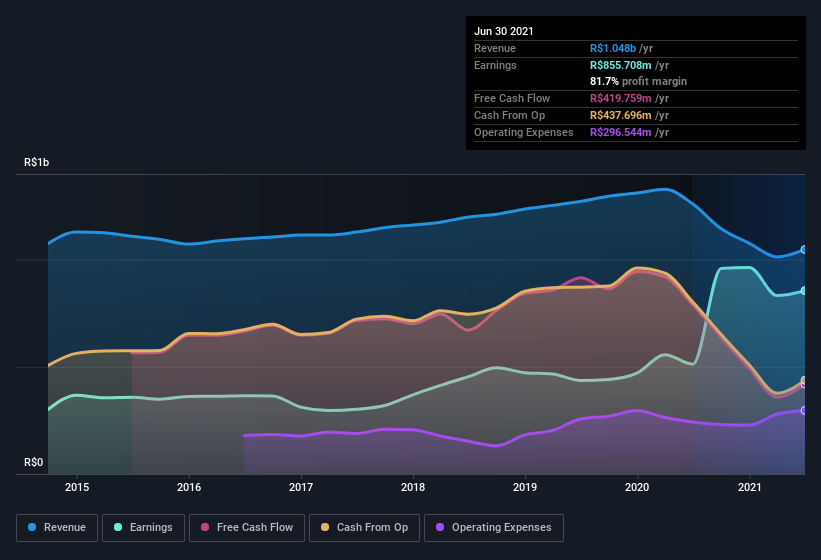The image size is (821, 560).
Task: Click the Jun 30 2021 tooltip date
Action: 504,31
